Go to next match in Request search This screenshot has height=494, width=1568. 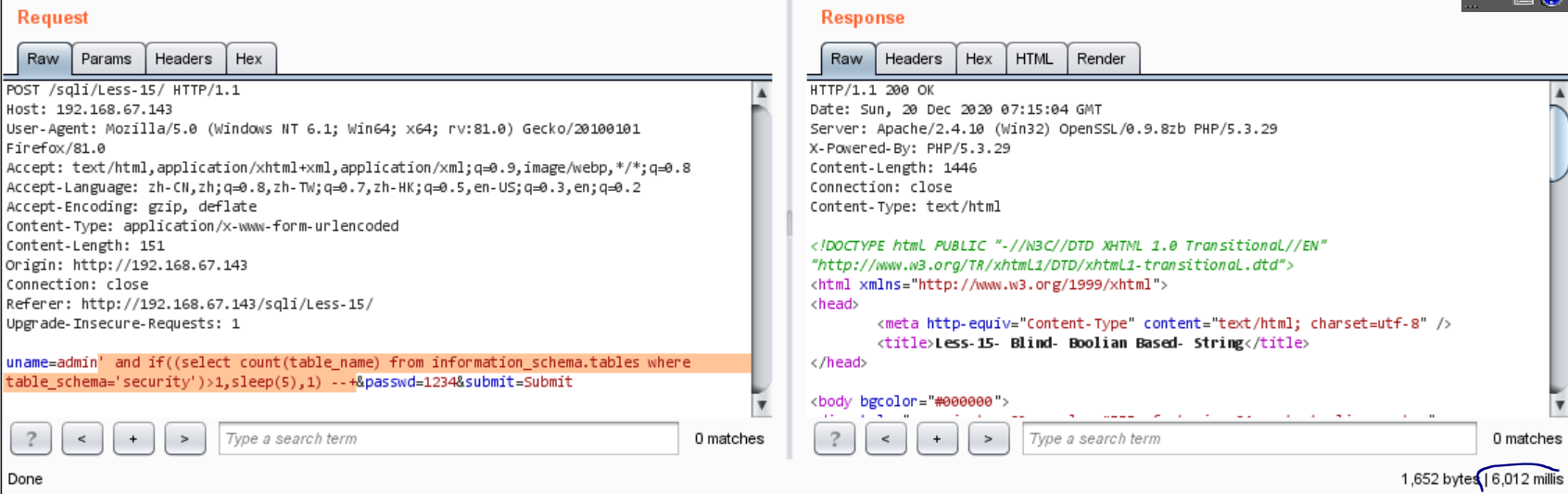pyautogui.click(x=184, y=438)
